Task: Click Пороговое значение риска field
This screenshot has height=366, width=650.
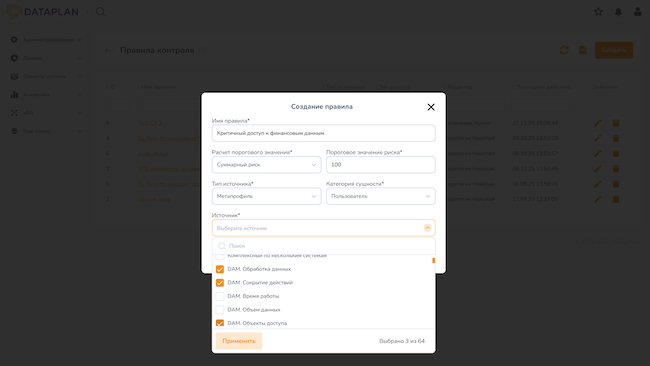Action: point(381,165)
